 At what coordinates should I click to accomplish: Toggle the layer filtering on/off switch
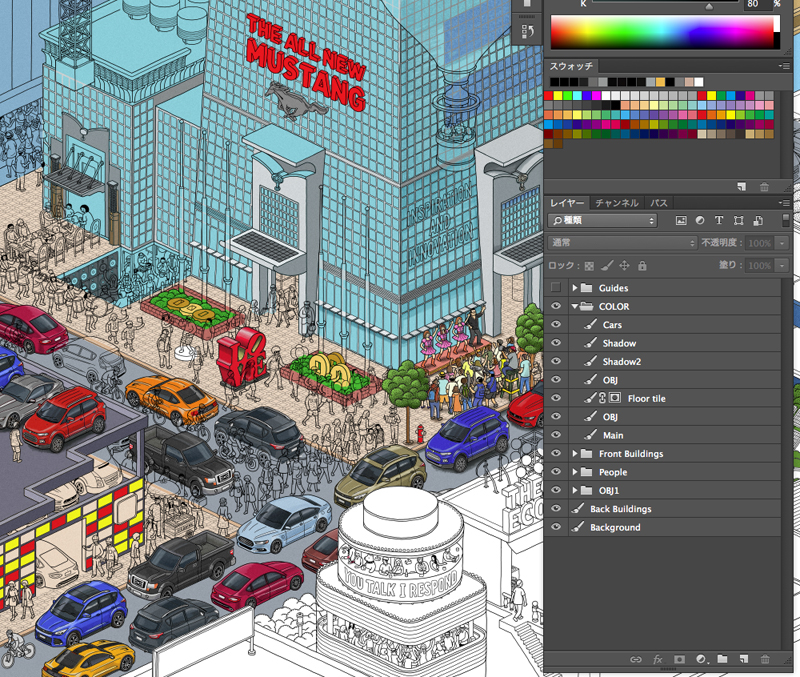[x=786, y=220]
